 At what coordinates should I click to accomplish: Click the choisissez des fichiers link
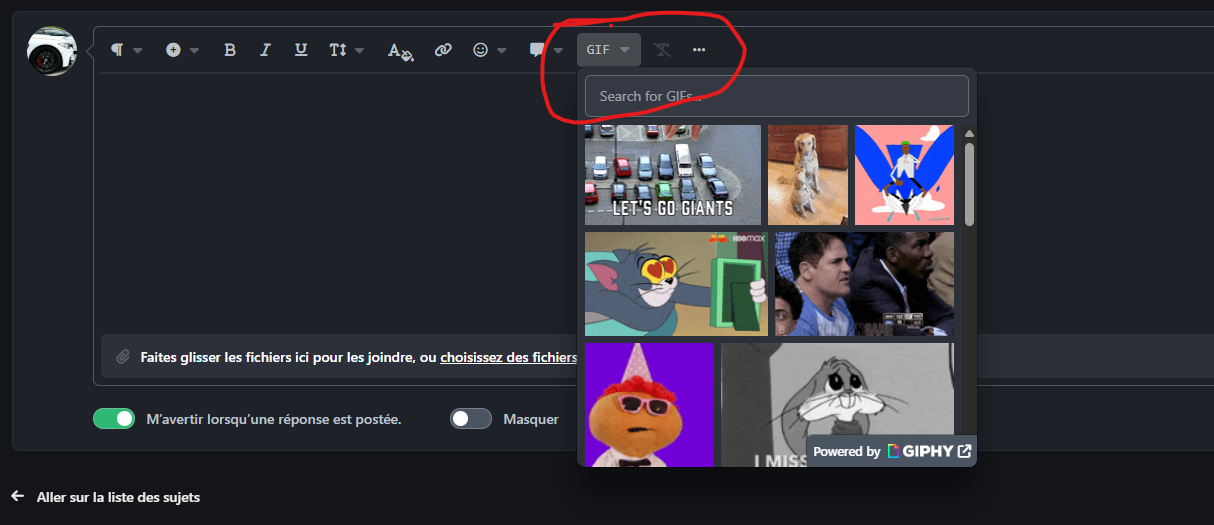[509, 356]
